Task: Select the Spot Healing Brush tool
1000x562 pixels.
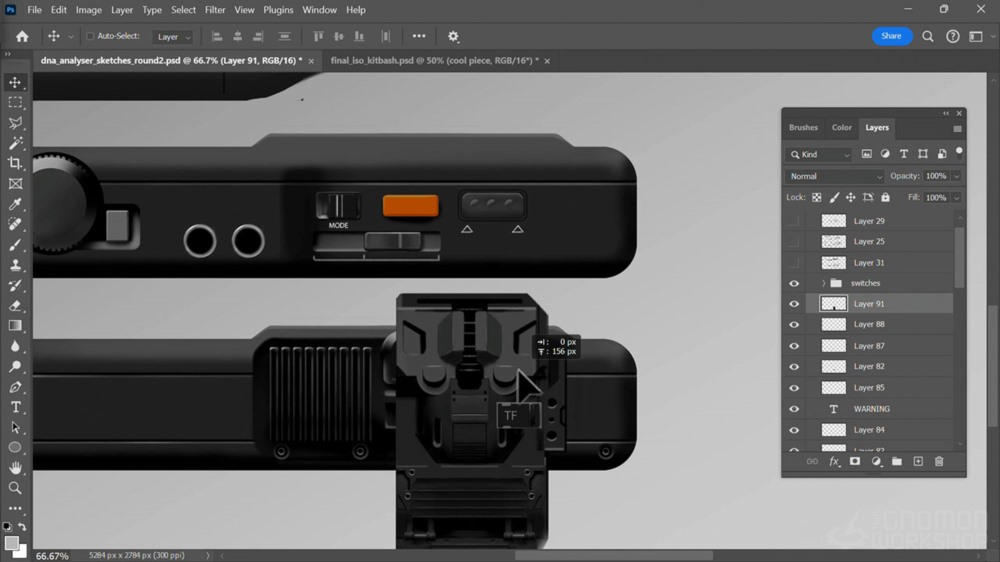Action: (x=15, y=225)
